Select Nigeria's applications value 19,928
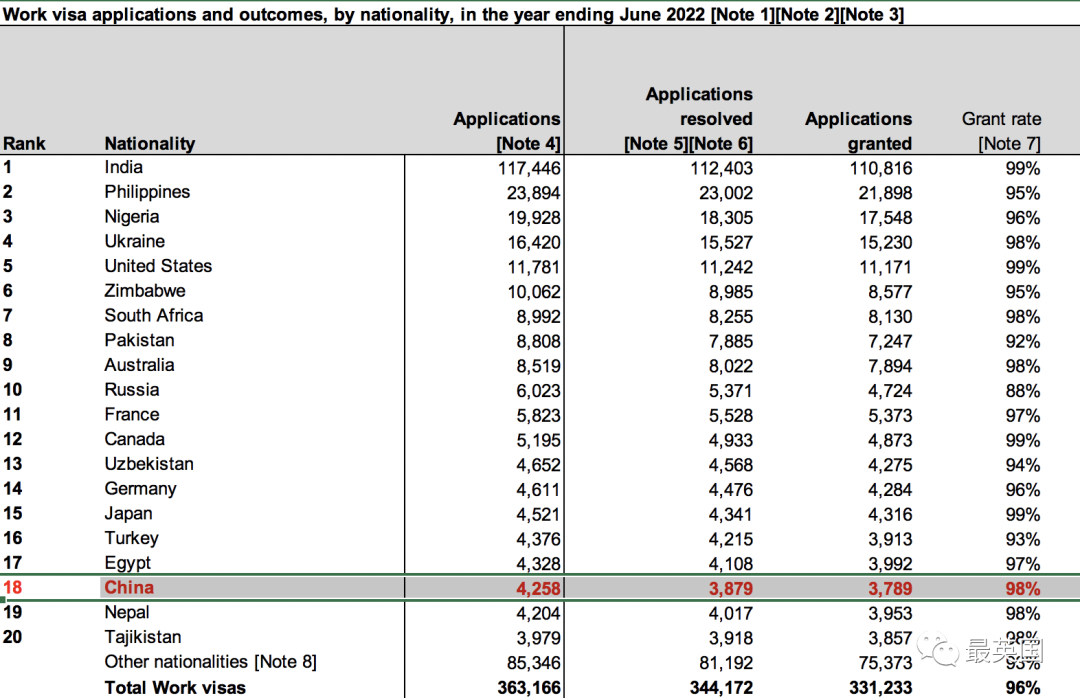The height and width of the screenshot is (698, 1080). tap(534, 218)
